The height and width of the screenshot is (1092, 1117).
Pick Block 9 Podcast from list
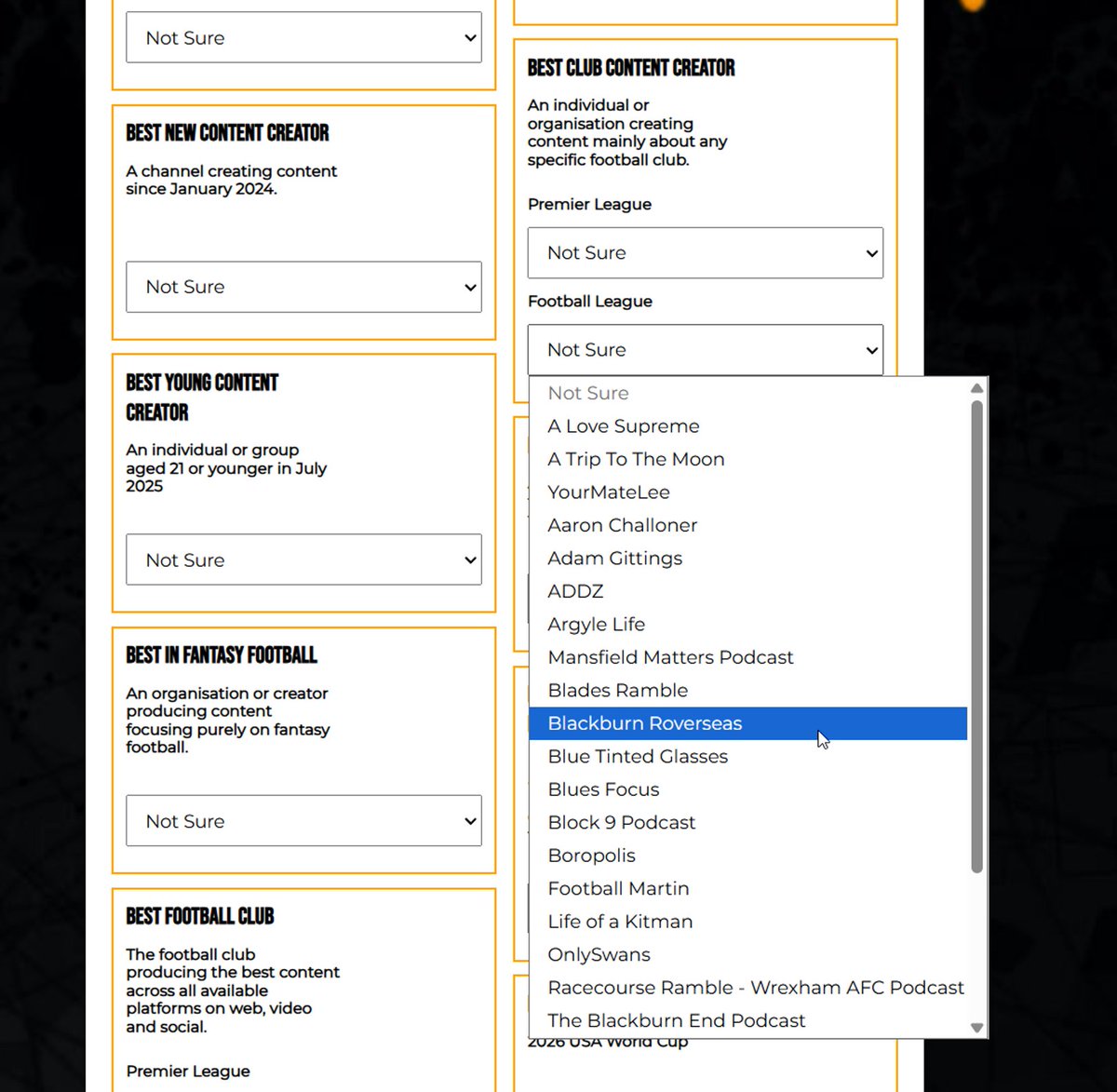click(x=748, y=823)
